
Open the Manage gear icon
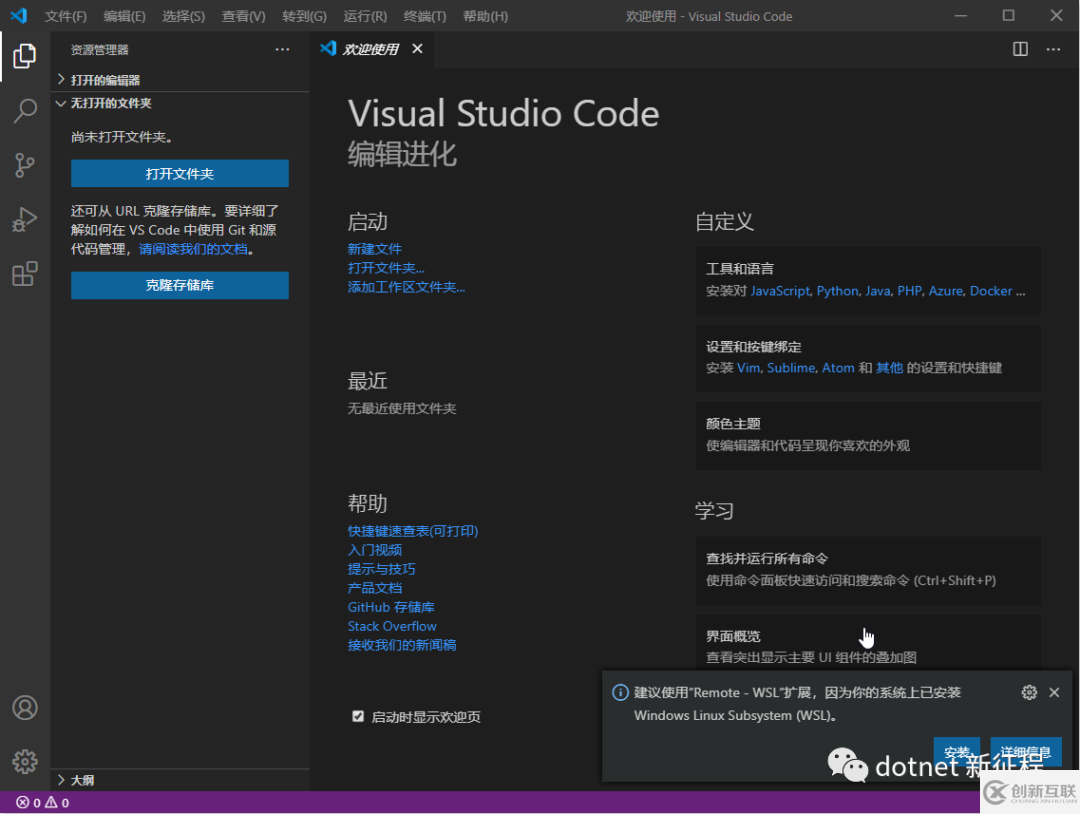pyautogui.click(x=25, y=761)
